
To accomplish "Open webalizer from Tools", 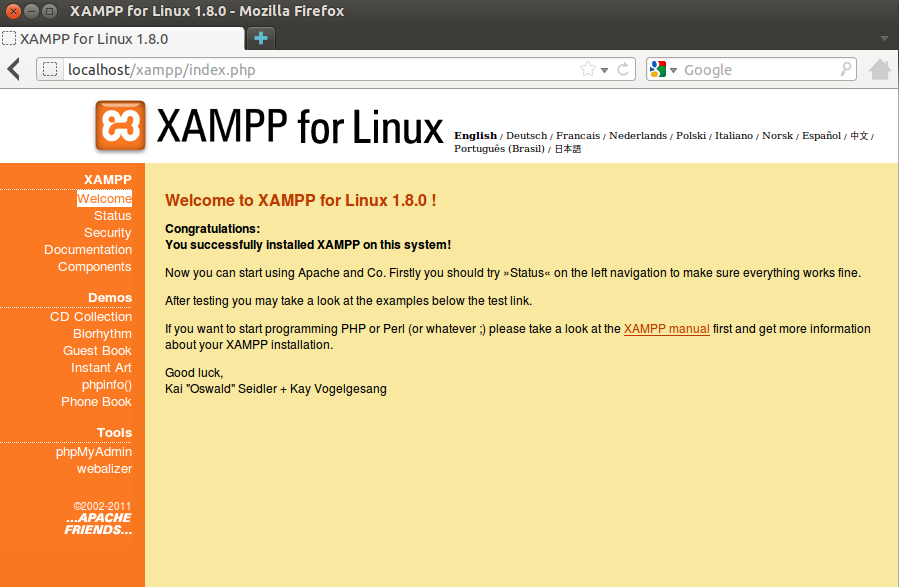I will [104, 468].
